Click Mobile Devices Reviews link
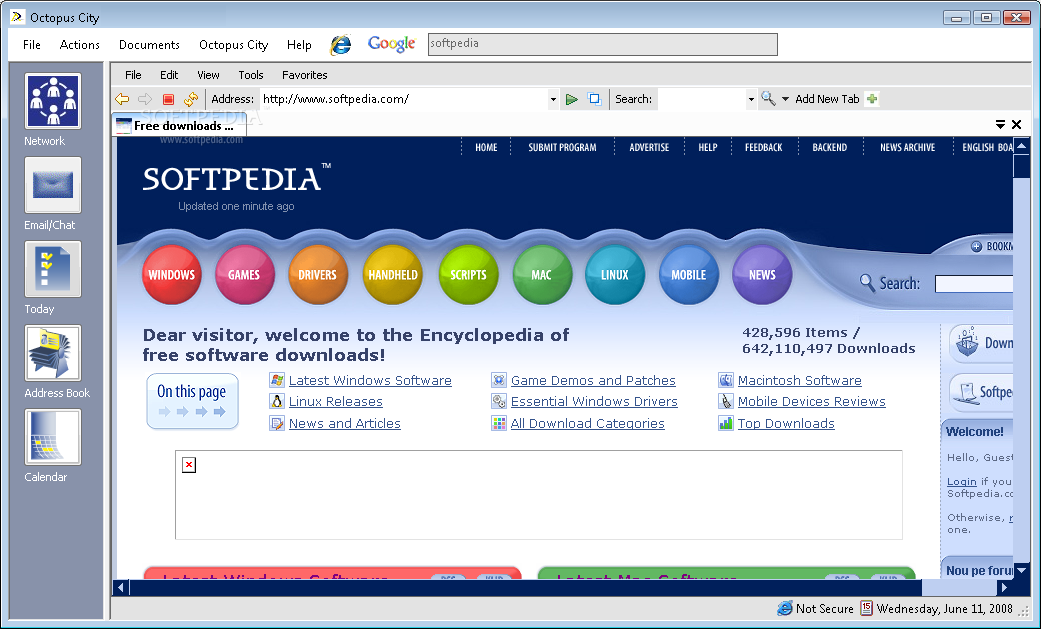Viewport: 1041px width, 629px height. [811, 402]
